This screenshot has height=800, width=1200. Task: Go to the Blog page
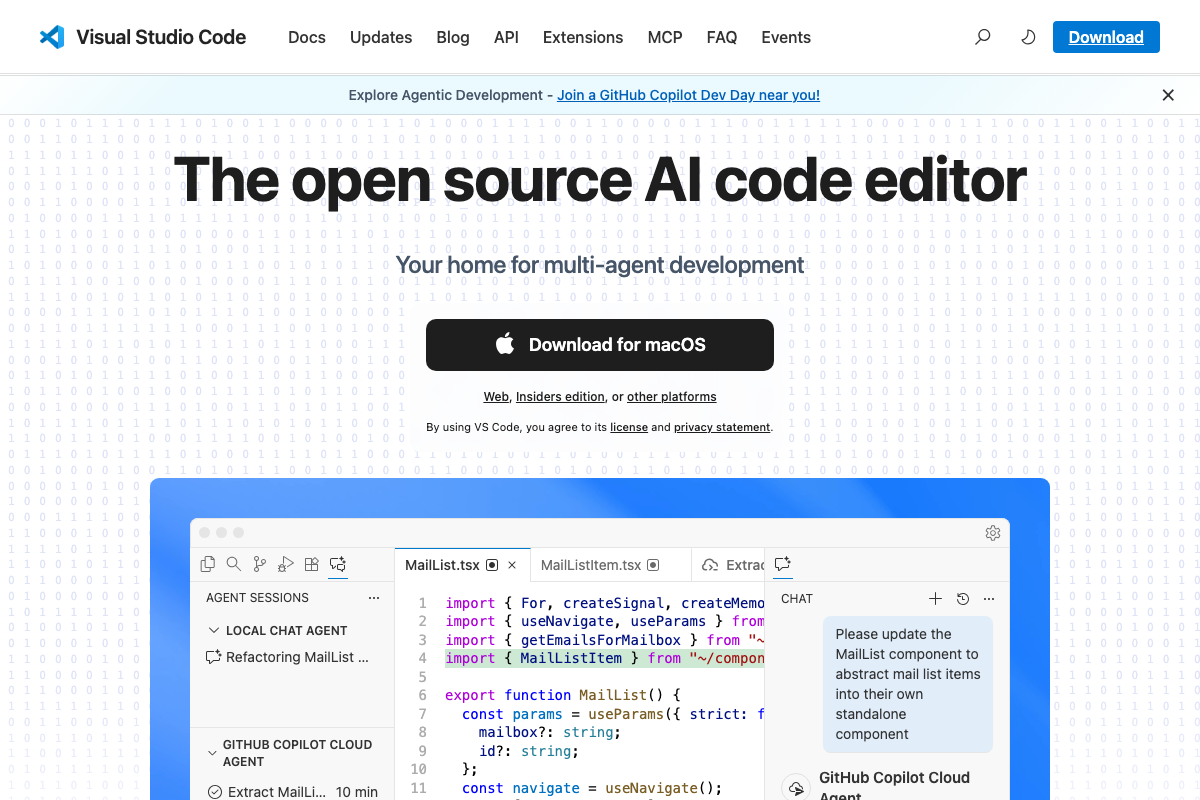(x=453, y=37)
